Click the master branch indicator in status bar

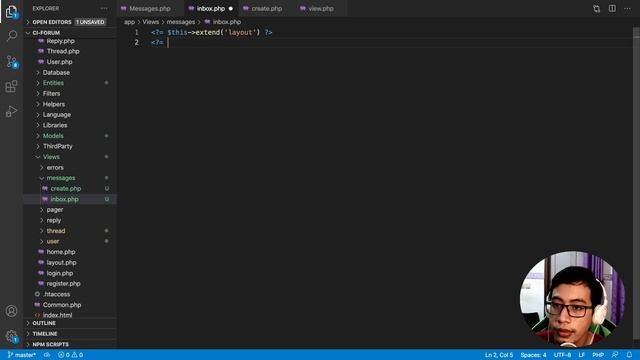click(22, 355)
